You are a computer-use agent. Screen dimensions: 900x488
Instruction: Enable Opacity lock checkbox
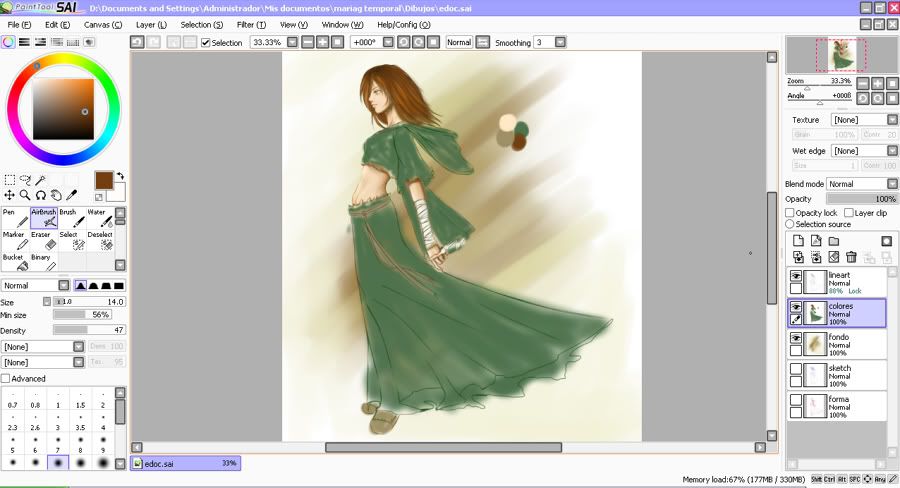point(790,212)
